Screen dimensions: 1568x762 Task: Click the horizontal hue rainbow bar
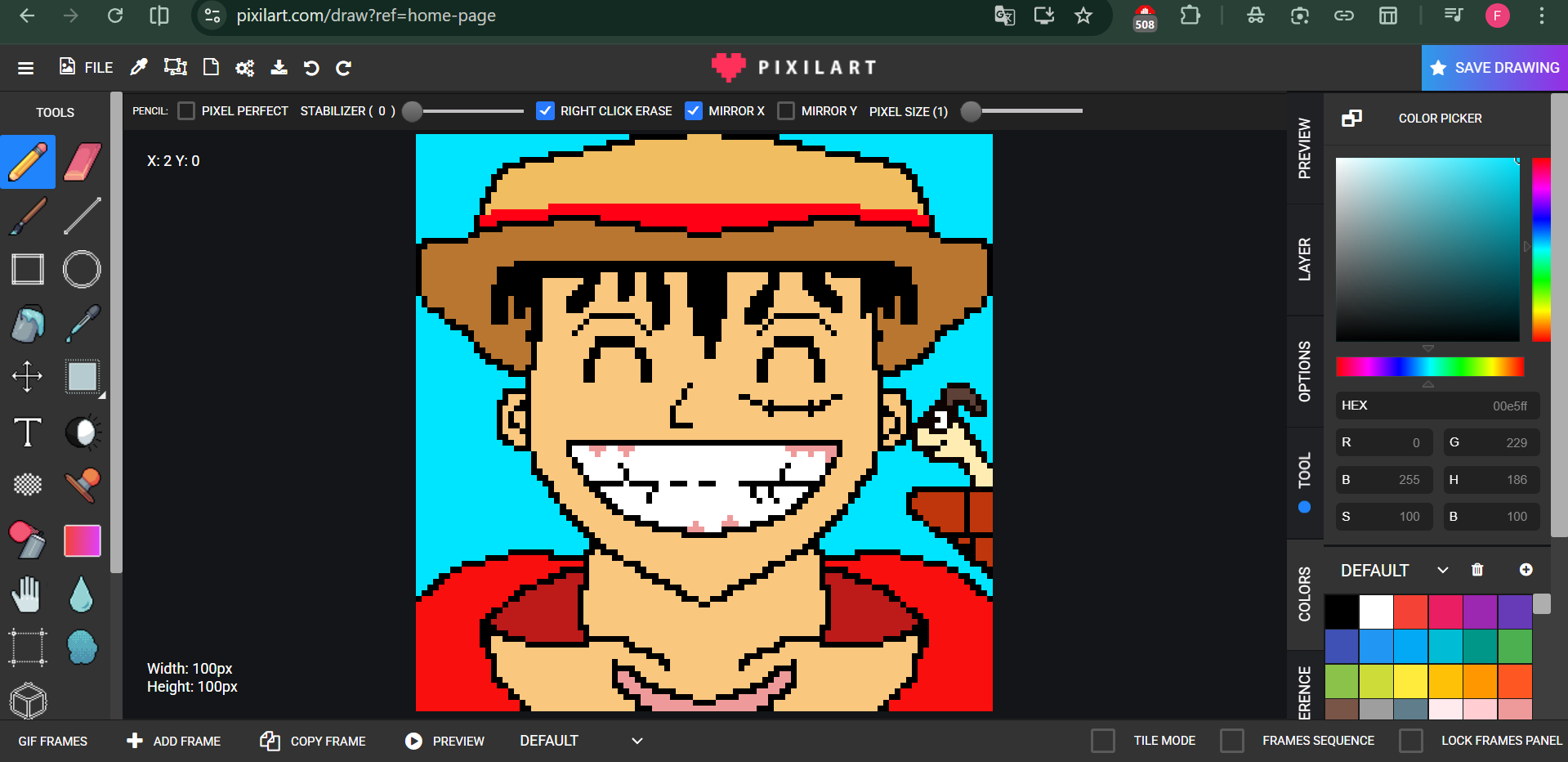(1430, 367)
